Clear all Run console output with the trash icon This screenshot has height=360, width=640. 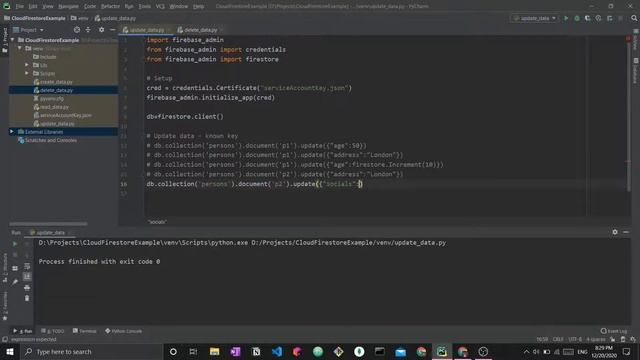(x=27, y=298)
